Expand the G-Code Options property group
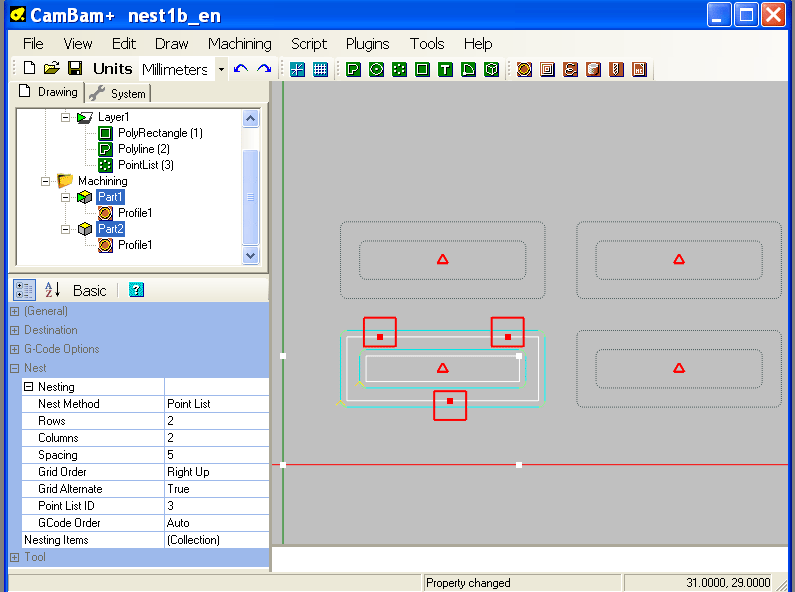The height and width of the screenshot is (592, 795). (x=15, y=349)
